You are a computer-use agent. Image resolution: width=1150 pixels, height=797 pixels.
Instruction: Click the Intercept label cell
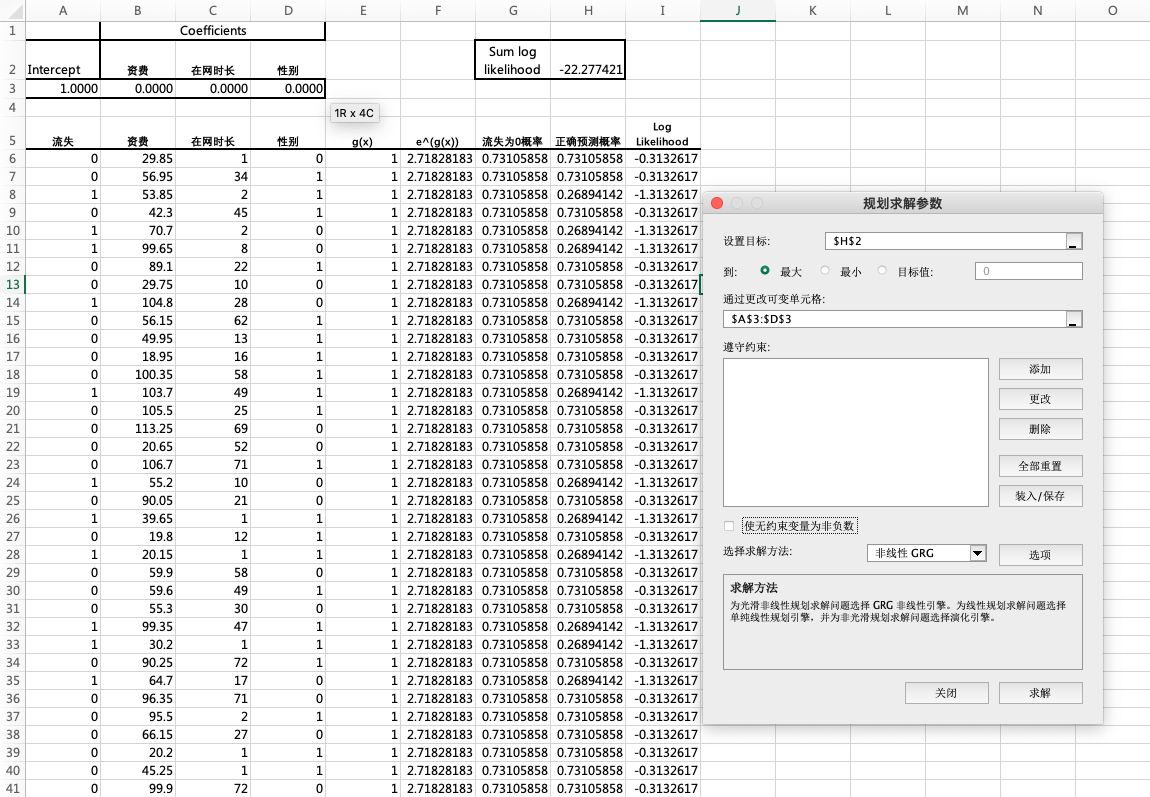63,60
